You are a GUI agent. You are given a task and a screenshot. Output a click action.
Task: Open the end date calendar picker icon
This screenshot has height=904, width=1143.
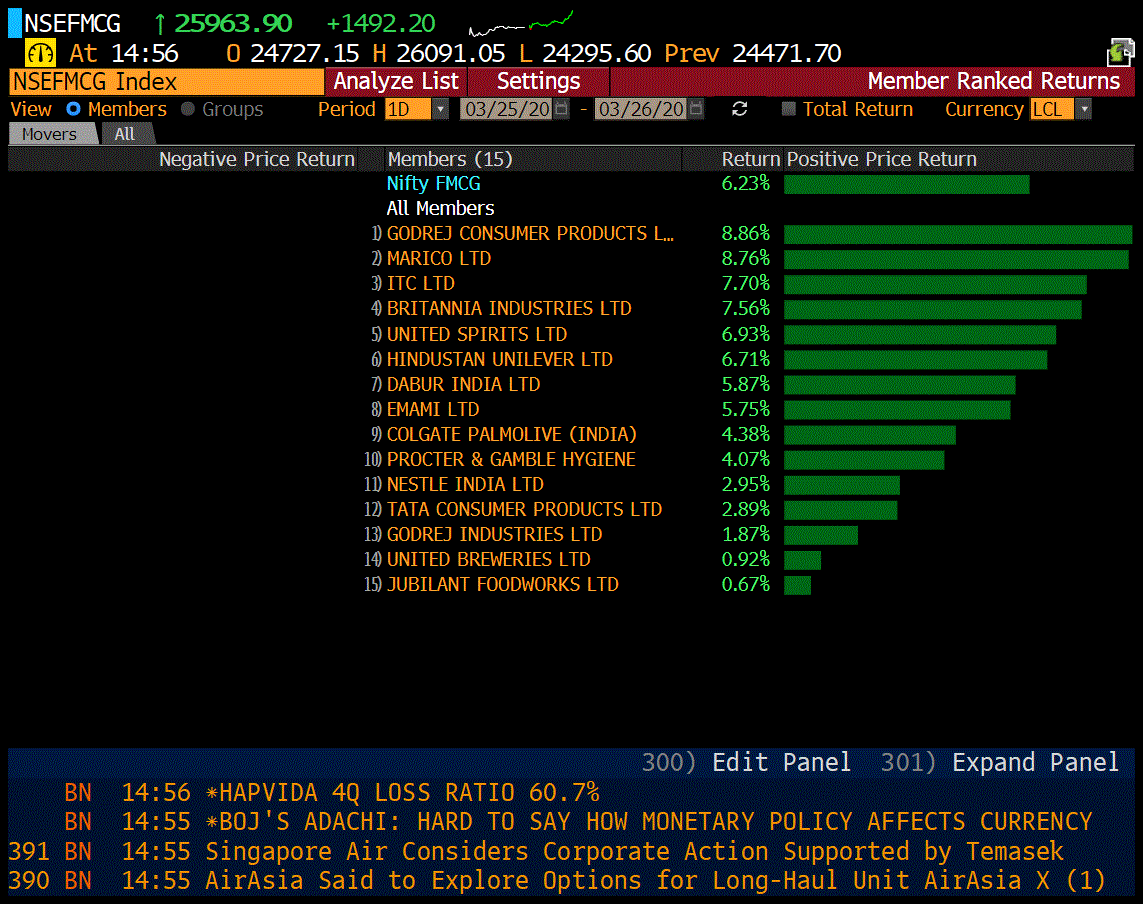click(x=696, y=109)
